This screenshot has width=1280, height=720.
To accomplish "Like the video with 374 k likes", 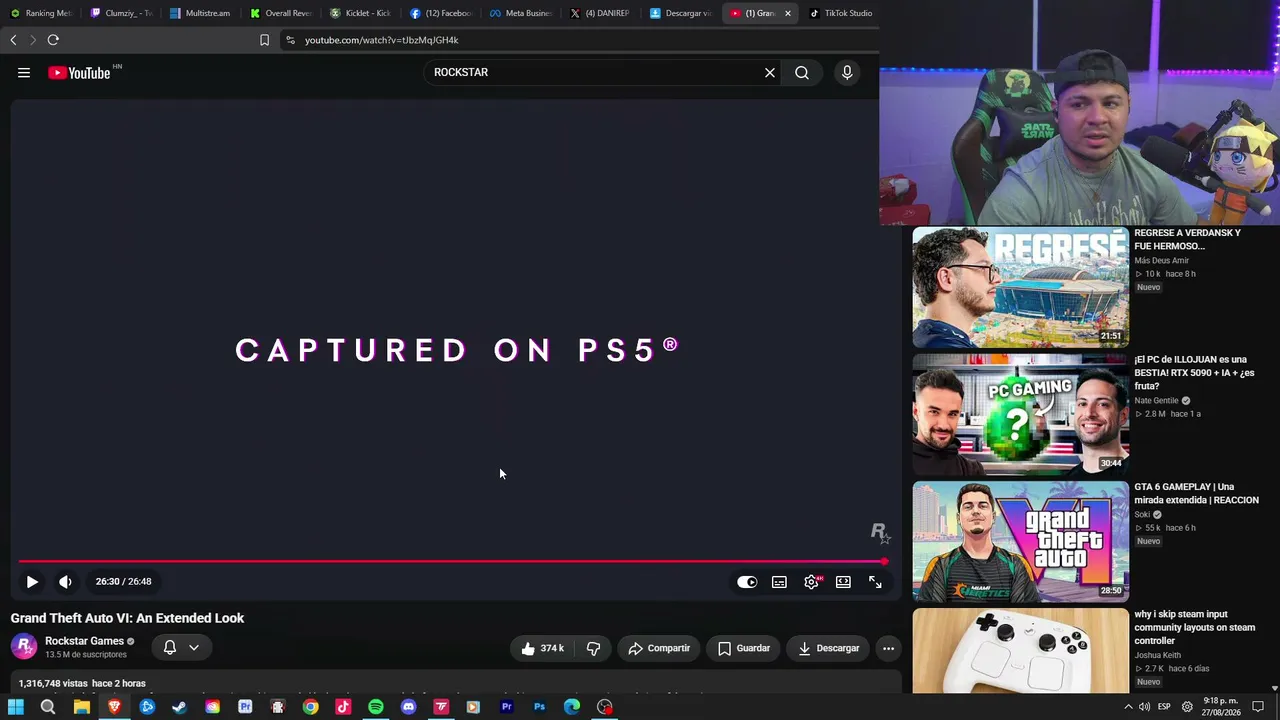I will pos(541,648).
